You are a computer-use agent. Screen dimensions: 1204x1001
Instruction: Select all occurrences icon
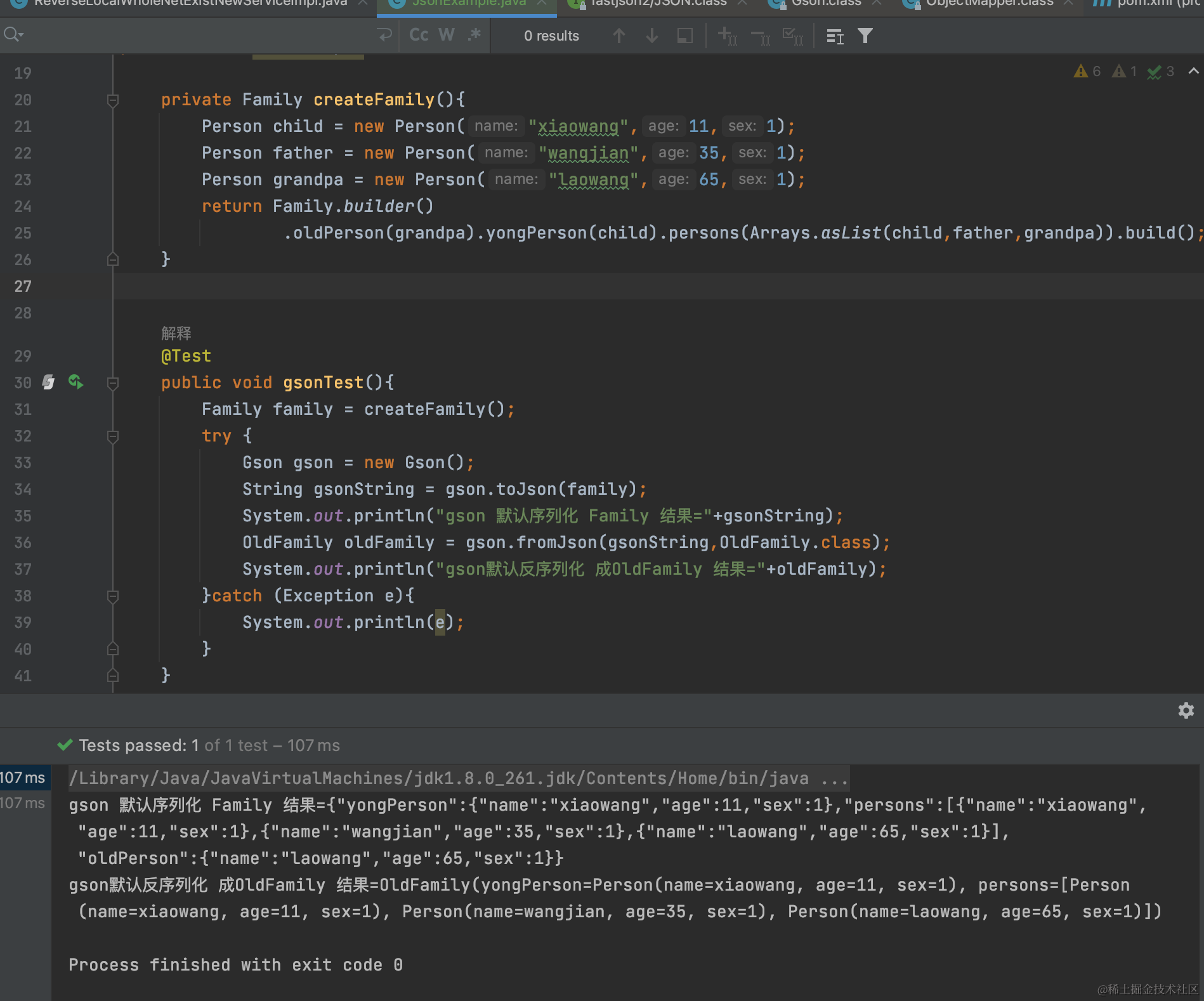pyautogui.click(x=793, y=36)
